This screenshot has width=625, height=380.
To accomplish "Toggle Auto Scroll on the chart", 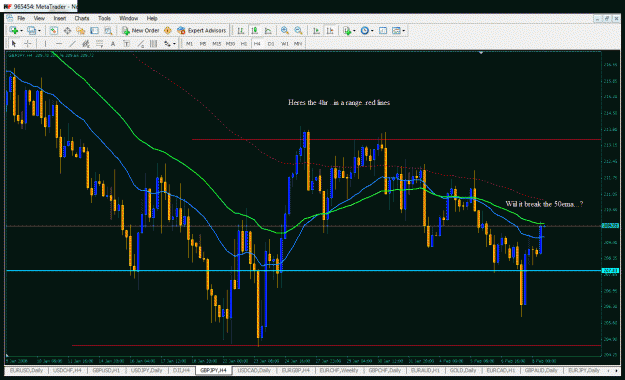I will point(316,31).
